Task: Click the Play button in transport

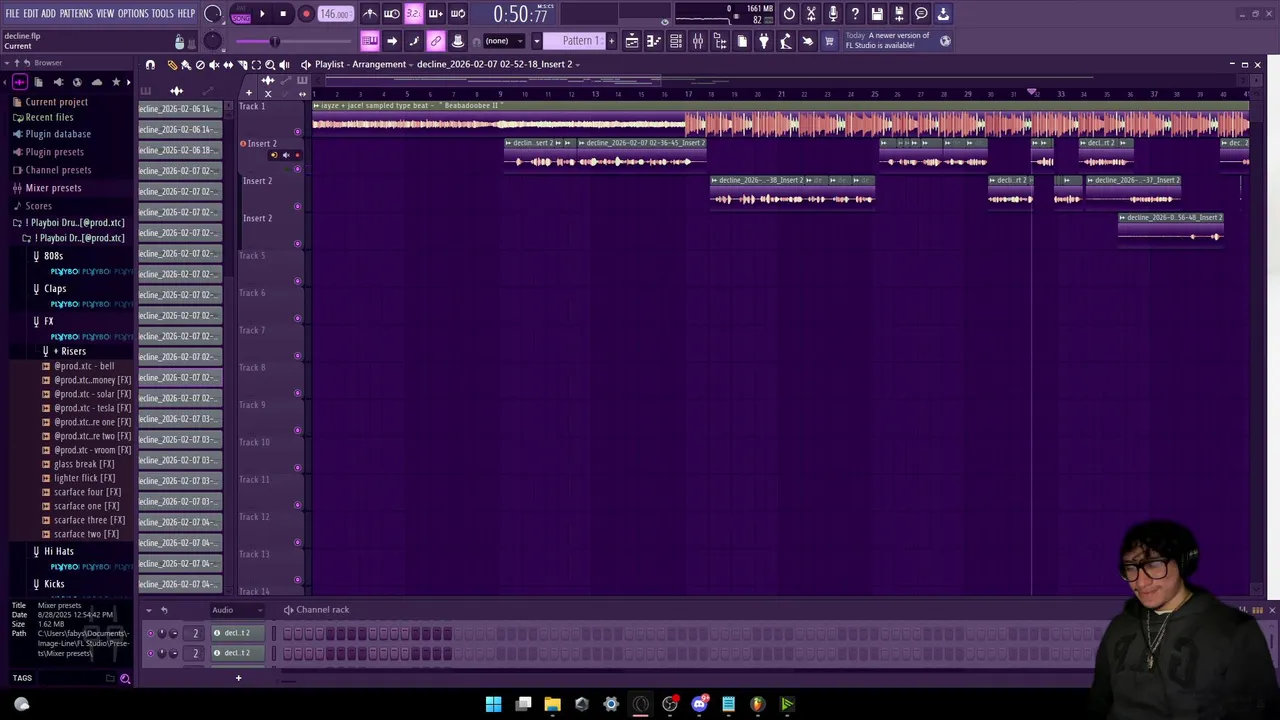Action: pyautogui.click(x=262, y=14)
